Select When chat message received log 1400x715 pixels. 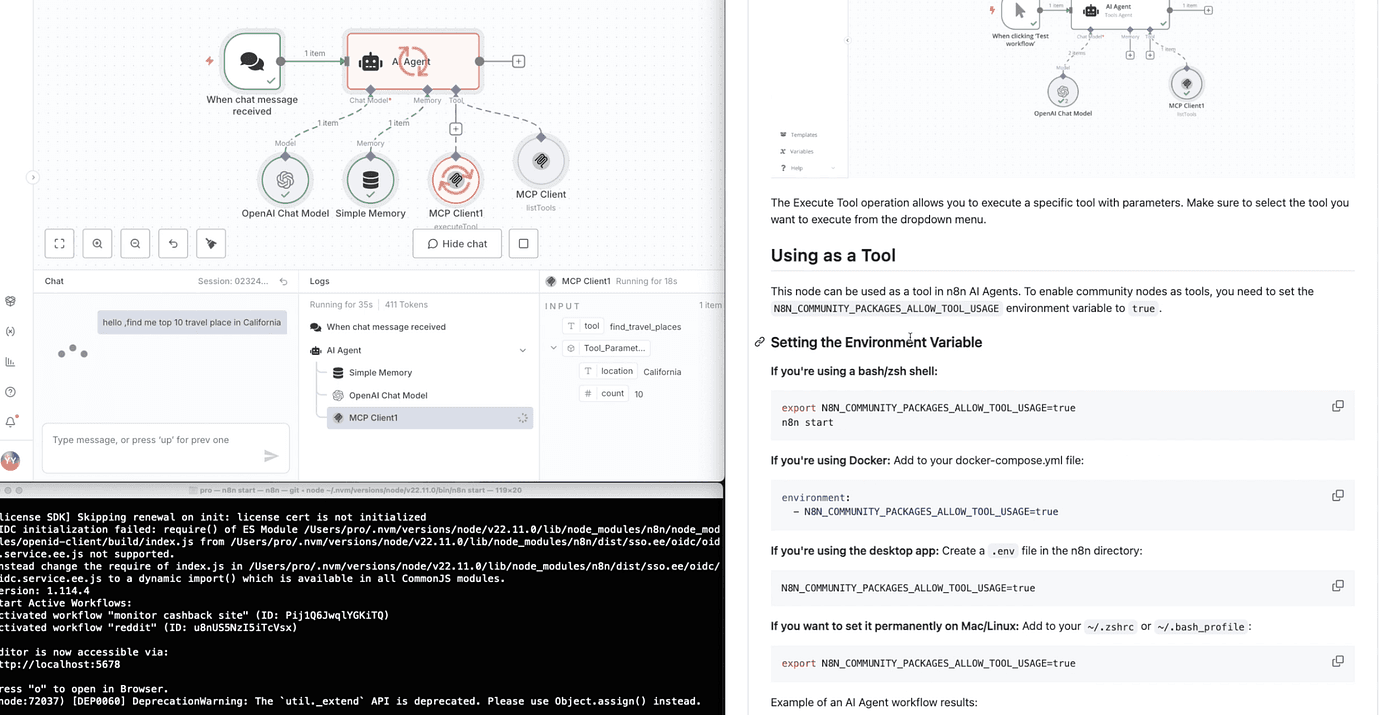(x=385, y=327)
